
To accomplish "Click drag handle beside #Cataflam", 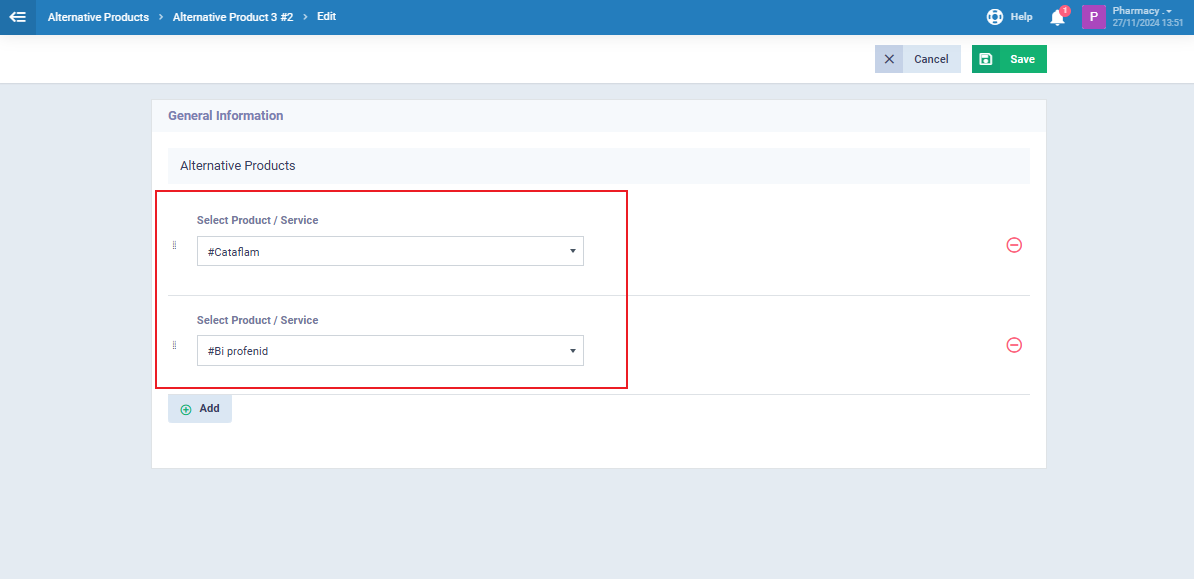I will pyautogui.click(x=174, y=245).
